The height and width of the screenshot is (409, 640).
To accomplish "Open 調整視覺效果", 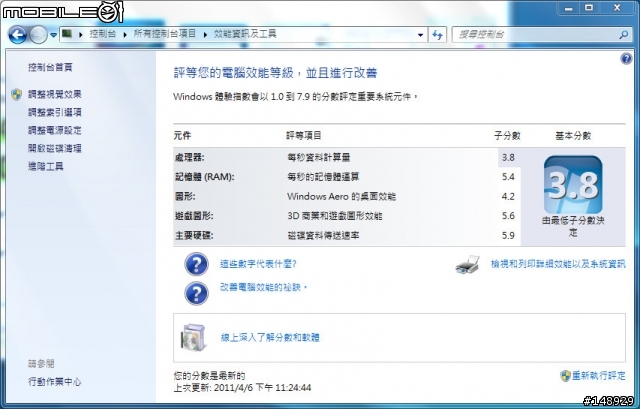I will tap(55, 94).
